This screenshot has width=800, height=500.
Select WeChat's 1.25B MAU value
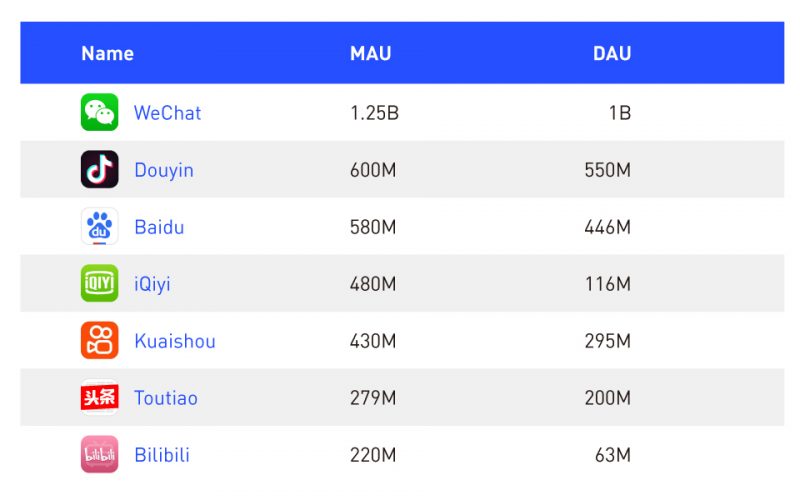[x=374, y=113]
